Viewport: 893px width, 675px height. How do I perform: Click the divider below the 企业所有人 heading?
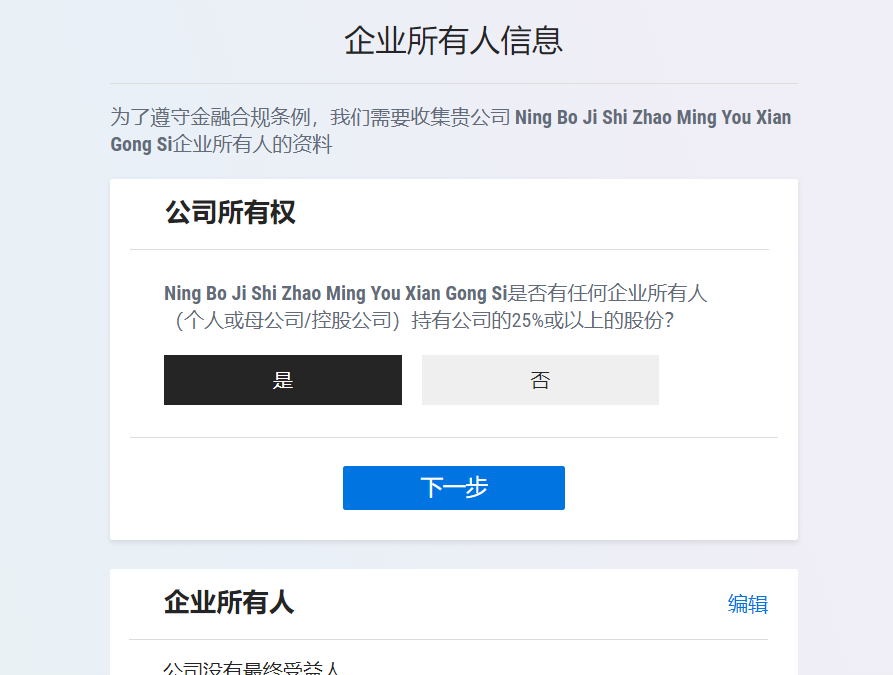[449, 640]
